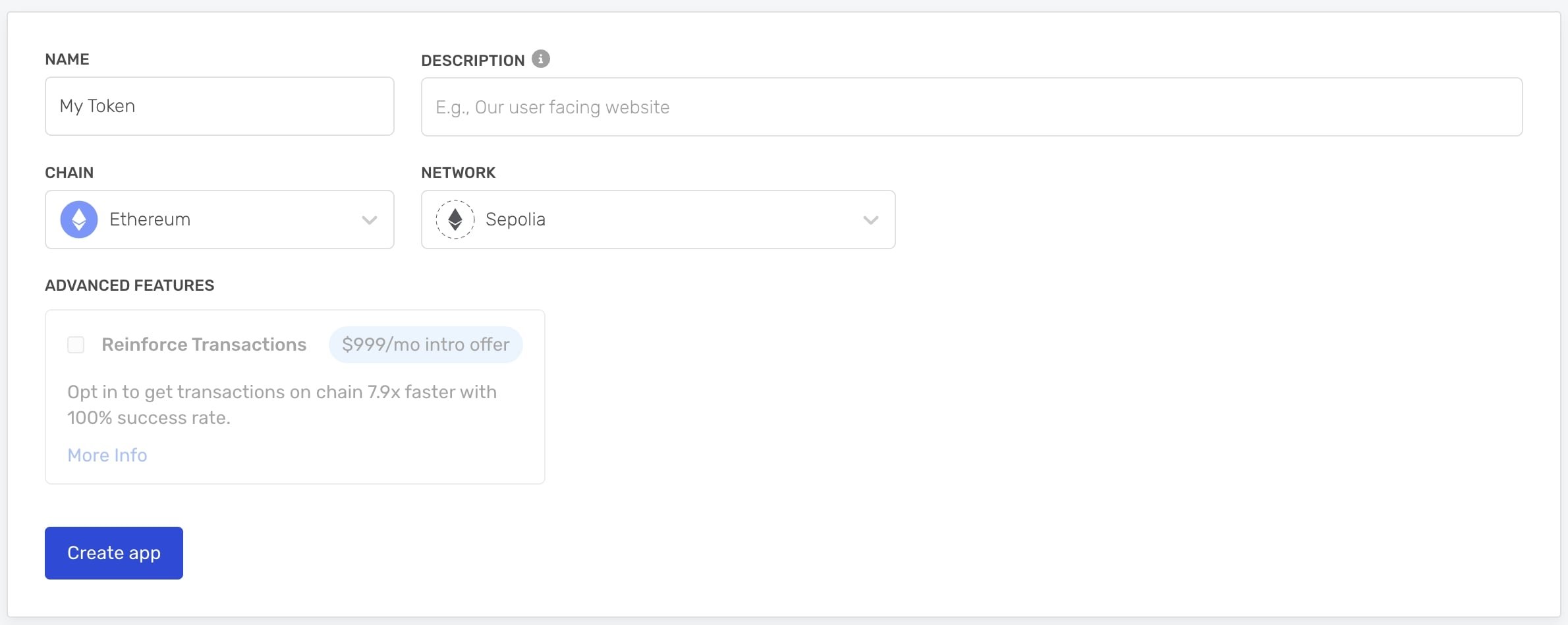Click the $999/mo intro offer badge
This screenshot has width=1568, height=625.
click(x=426, y=345)
